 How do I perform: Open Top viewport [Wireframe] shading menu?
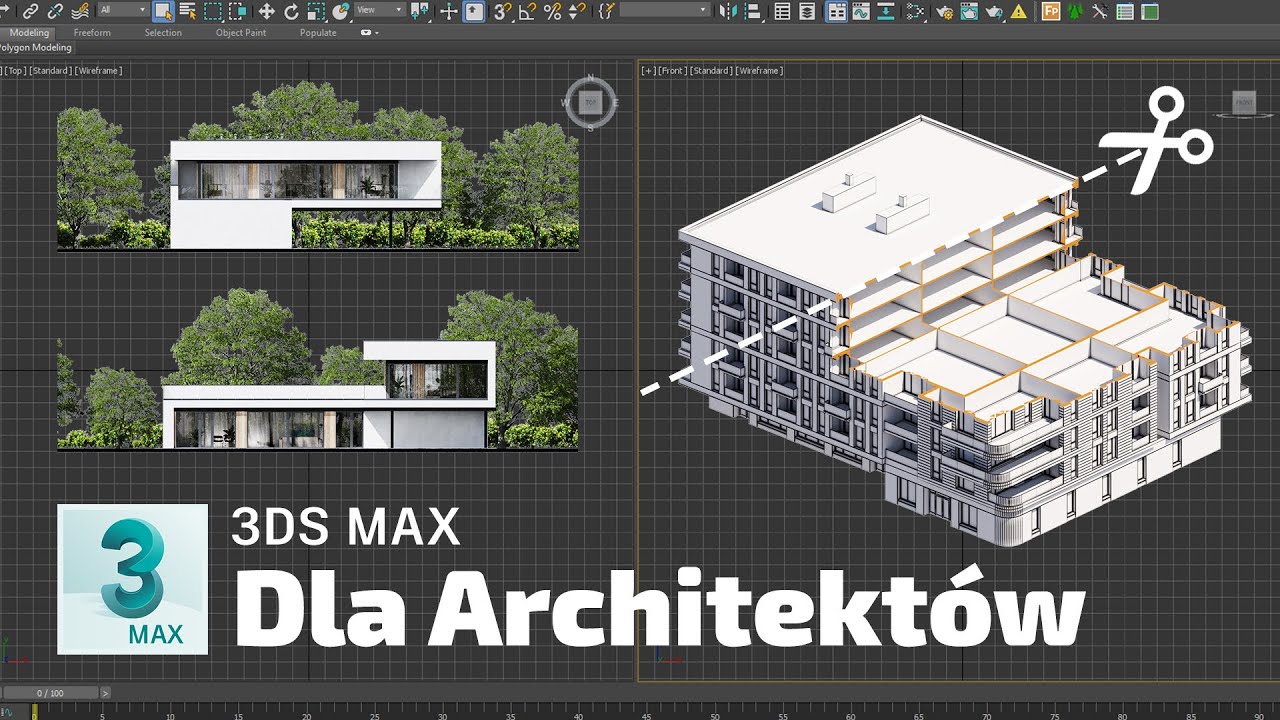(x=98, y=71)
